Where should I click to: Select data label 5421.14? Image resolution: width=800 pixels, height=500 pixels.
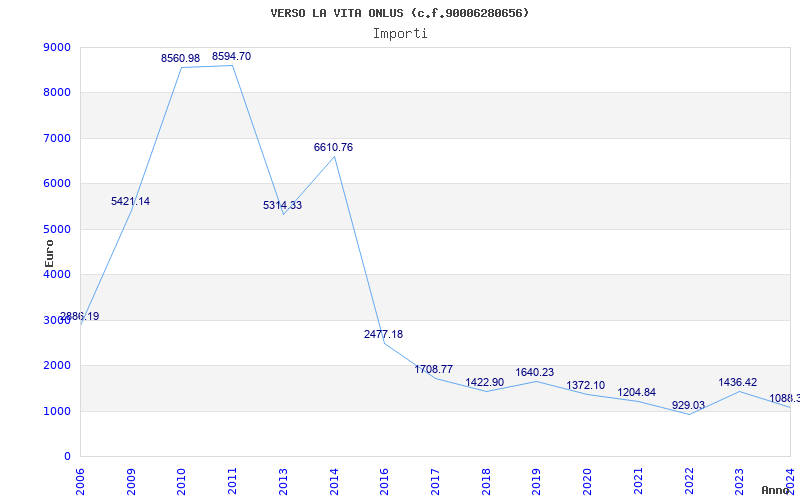pyautogui.click(x=131, y=202)
